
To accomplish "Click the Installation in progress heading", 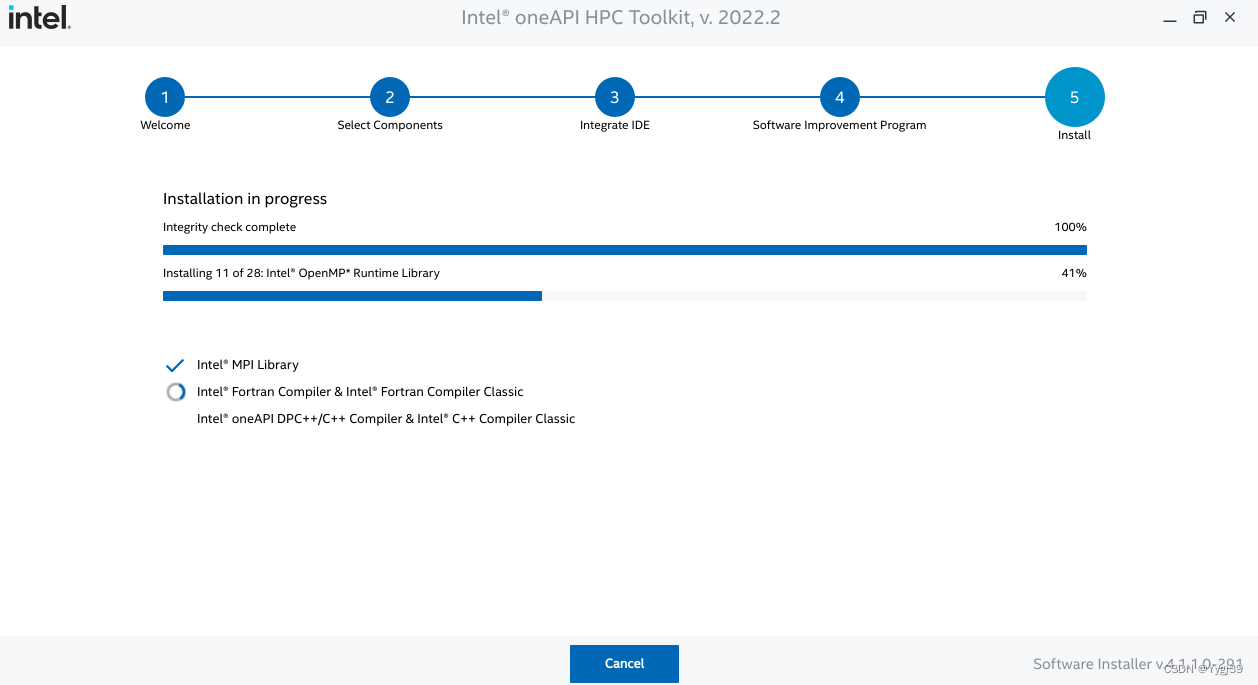I will point(245,199).
